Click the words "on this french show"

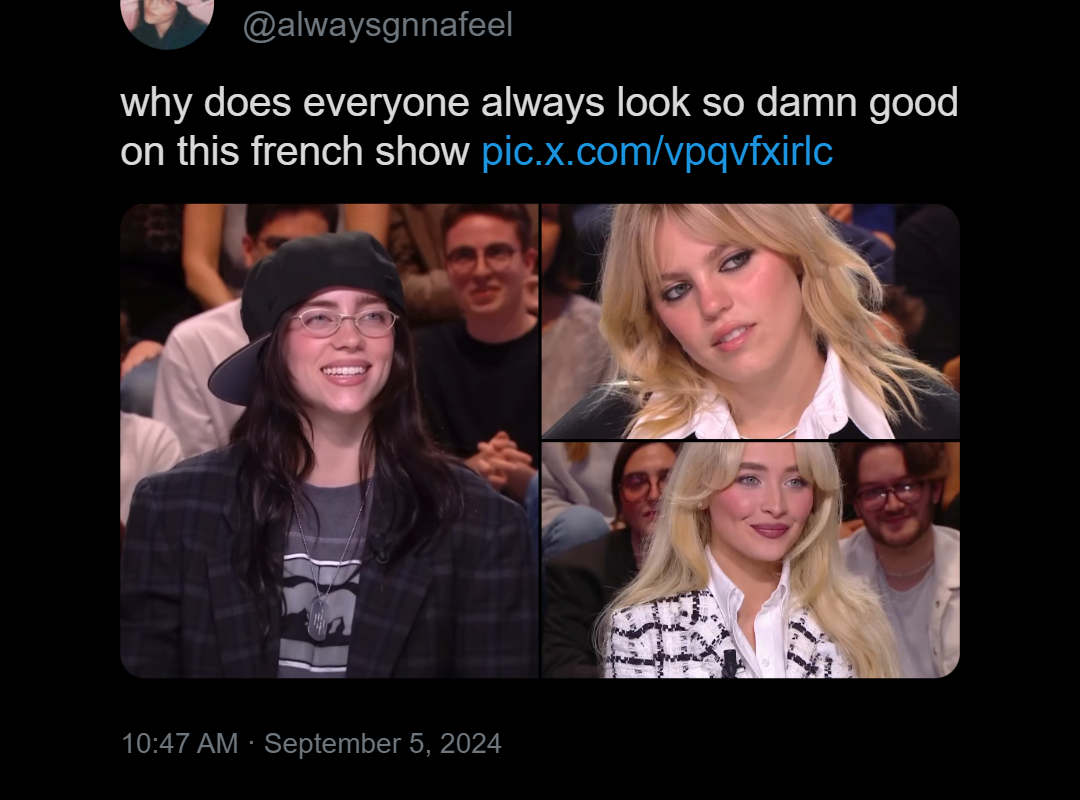295,152
